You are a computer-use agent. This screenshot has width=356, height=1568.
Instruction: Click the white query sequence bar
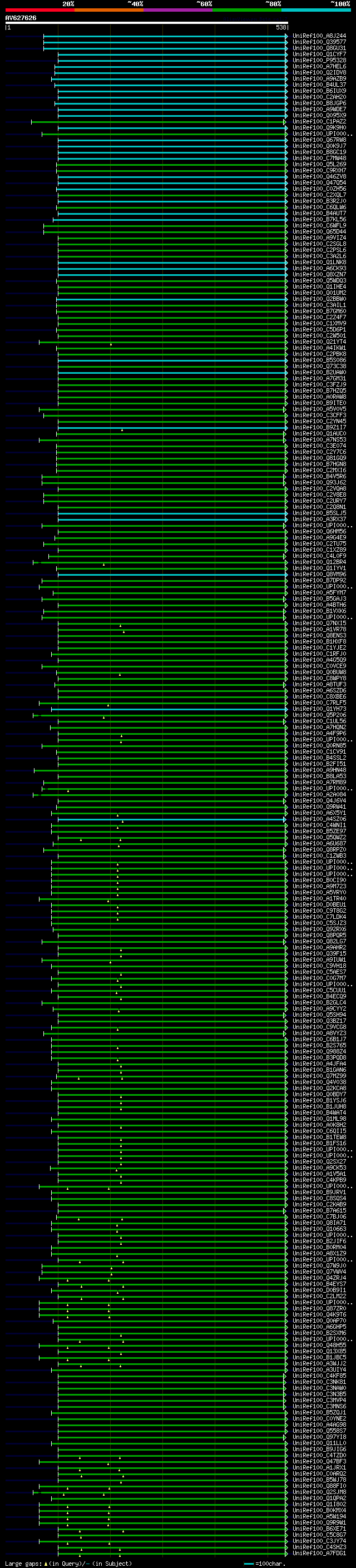coord(147,22)
